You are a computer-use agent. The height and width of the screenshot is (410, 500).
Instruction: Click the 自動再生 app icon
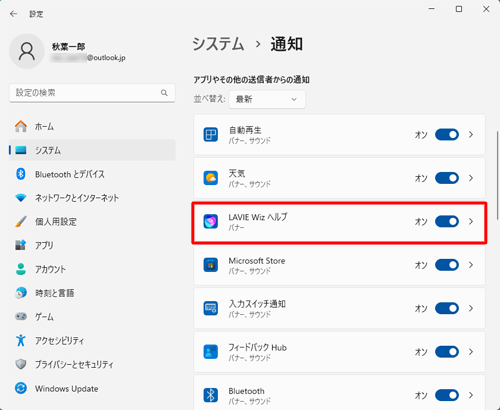pos(211,135)
